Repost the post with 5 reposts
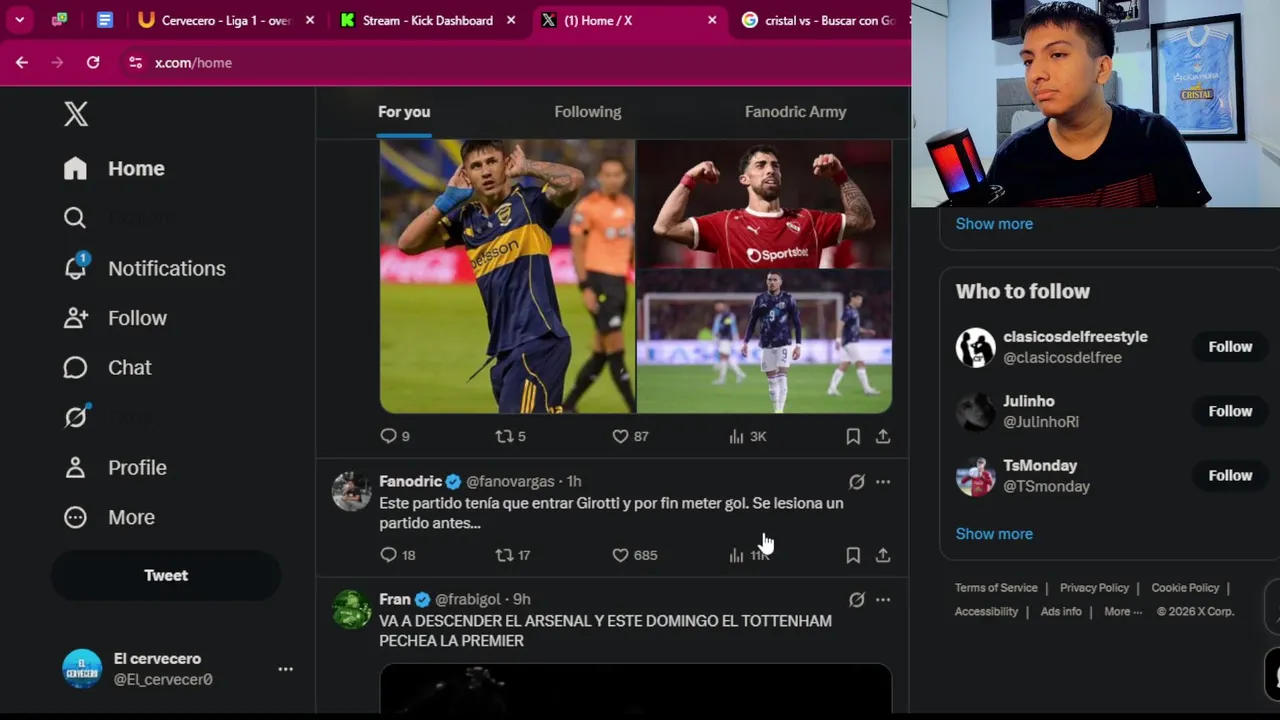1280x720 pixels. pos(510,436)
